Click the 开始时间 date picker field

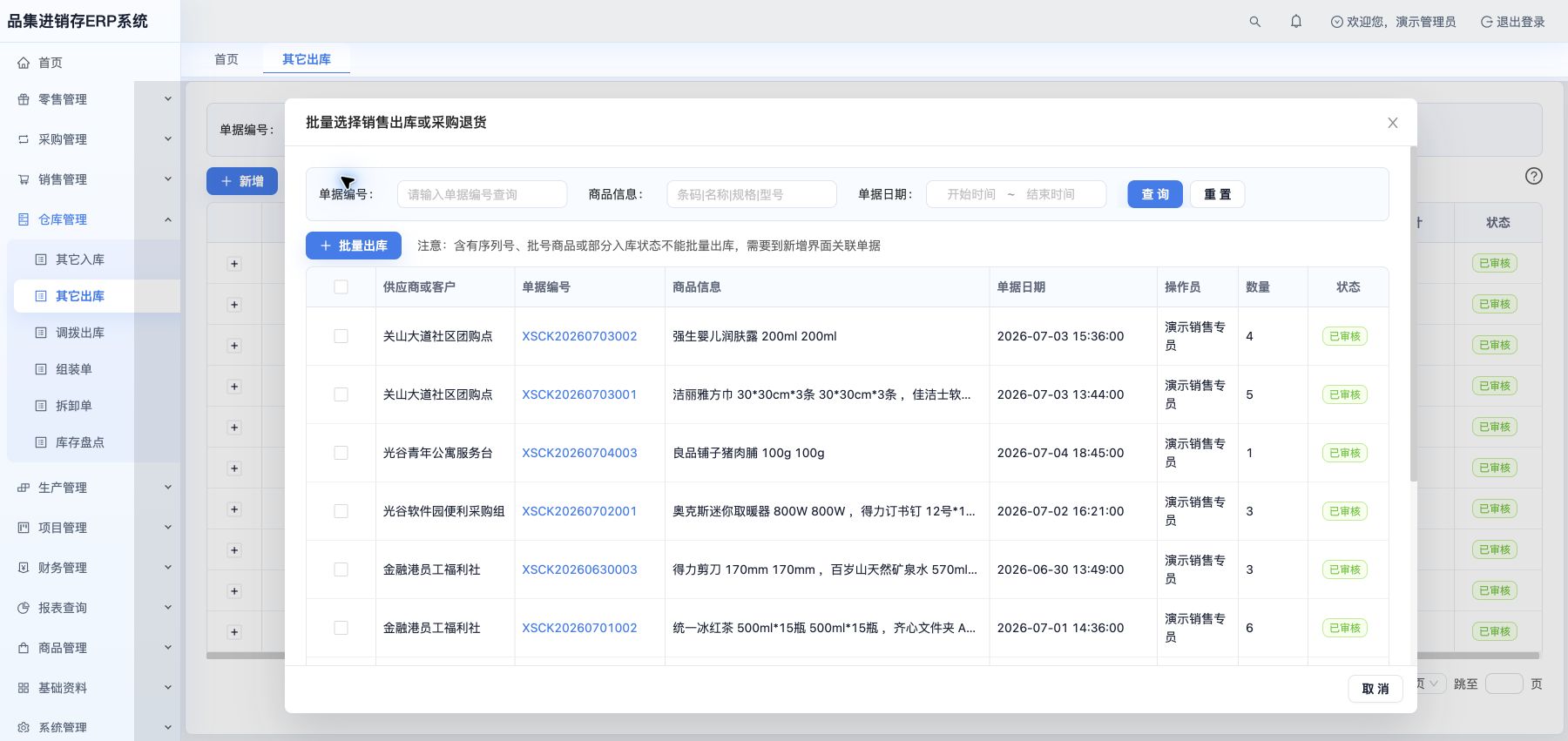coord(971,194)
